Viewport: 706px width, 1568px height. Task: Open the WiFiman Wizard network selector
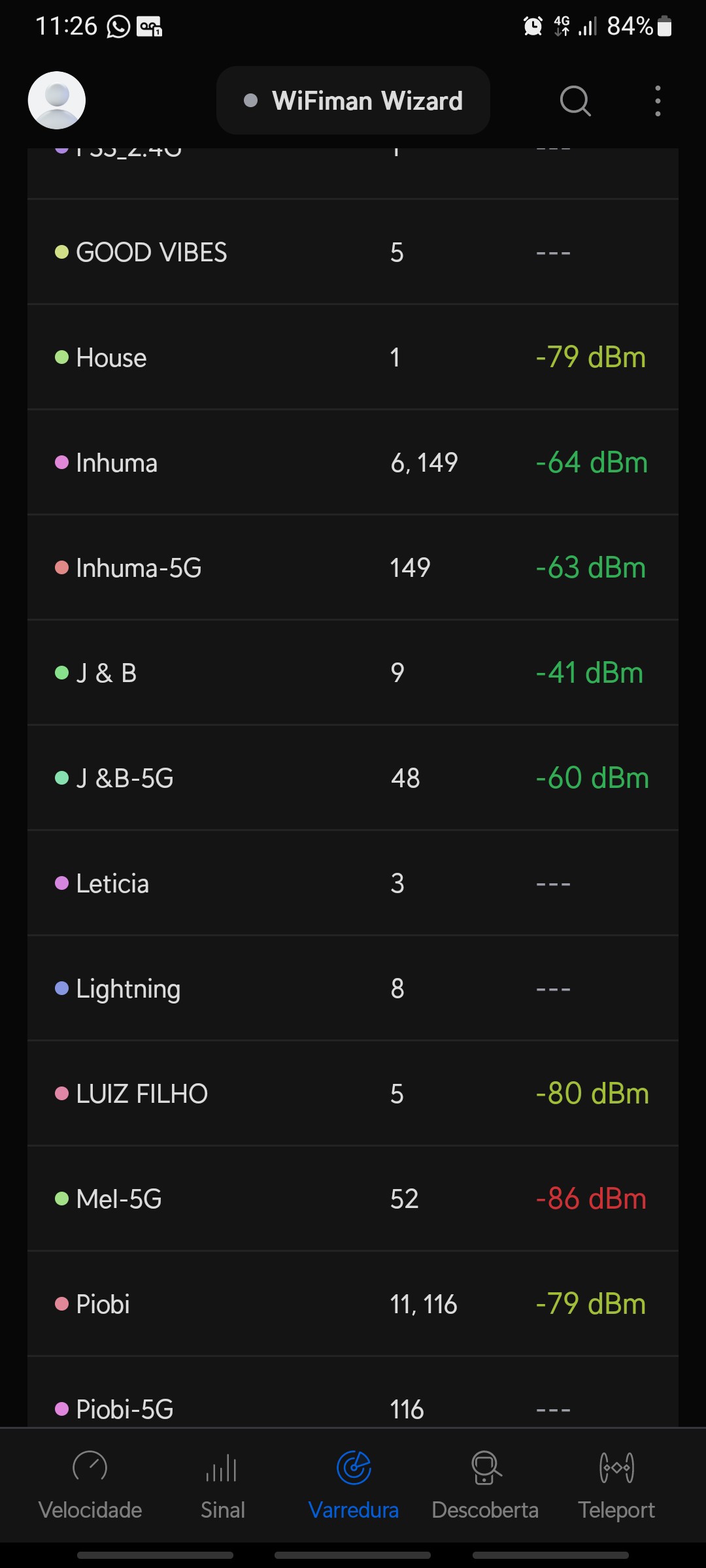[353, 101]
